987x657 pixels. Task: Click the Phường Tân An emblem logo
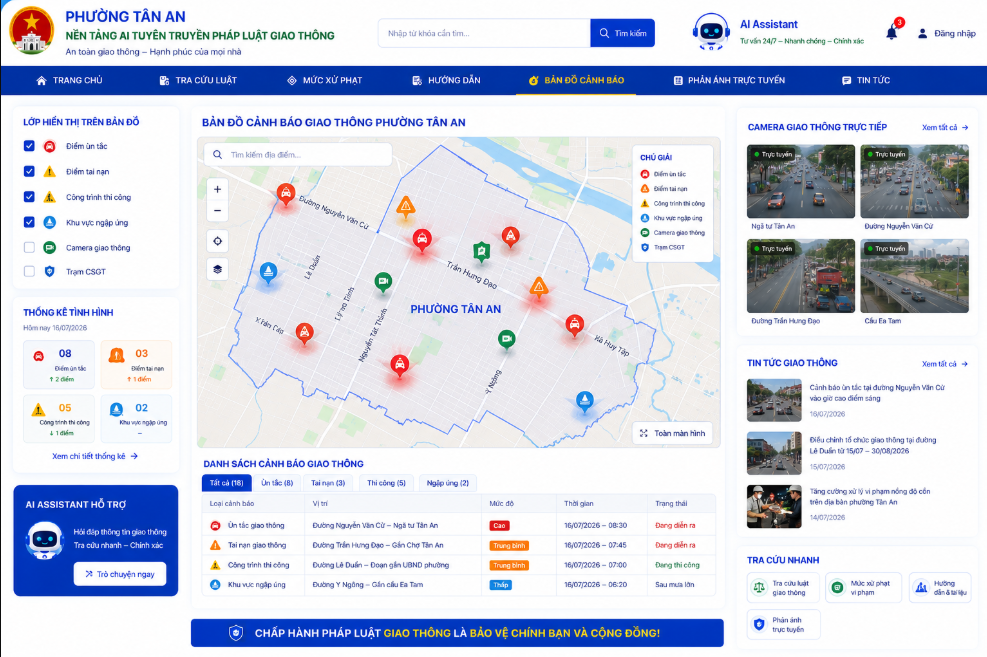tap(31, 30)
